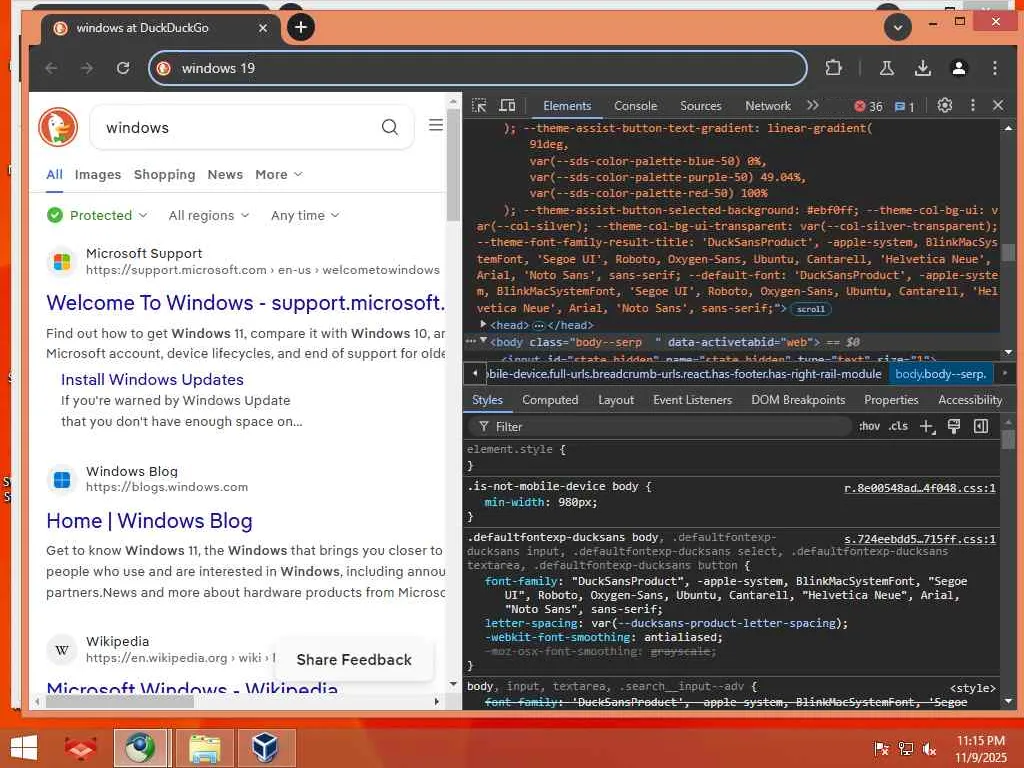This screenshot has width=1024, height=768.
Task: Open the 'Install Windows Updates' sublink
Action: pyautogui.click(x=152, y=379)
